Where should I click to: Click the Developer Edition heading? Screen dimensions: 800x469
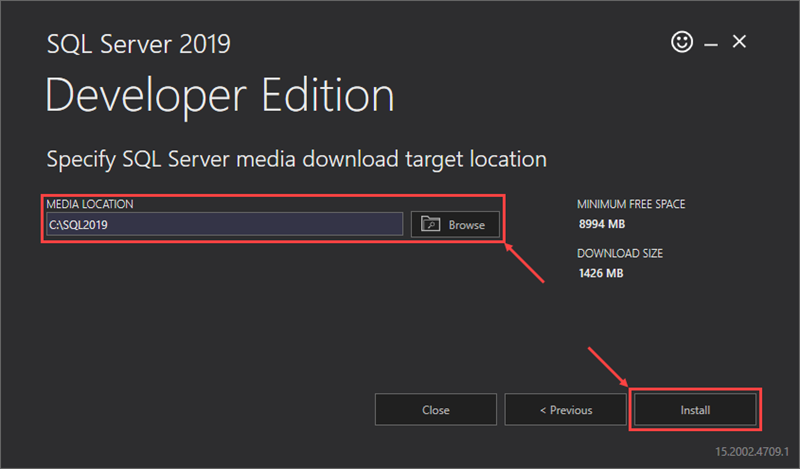pos(220,96)
